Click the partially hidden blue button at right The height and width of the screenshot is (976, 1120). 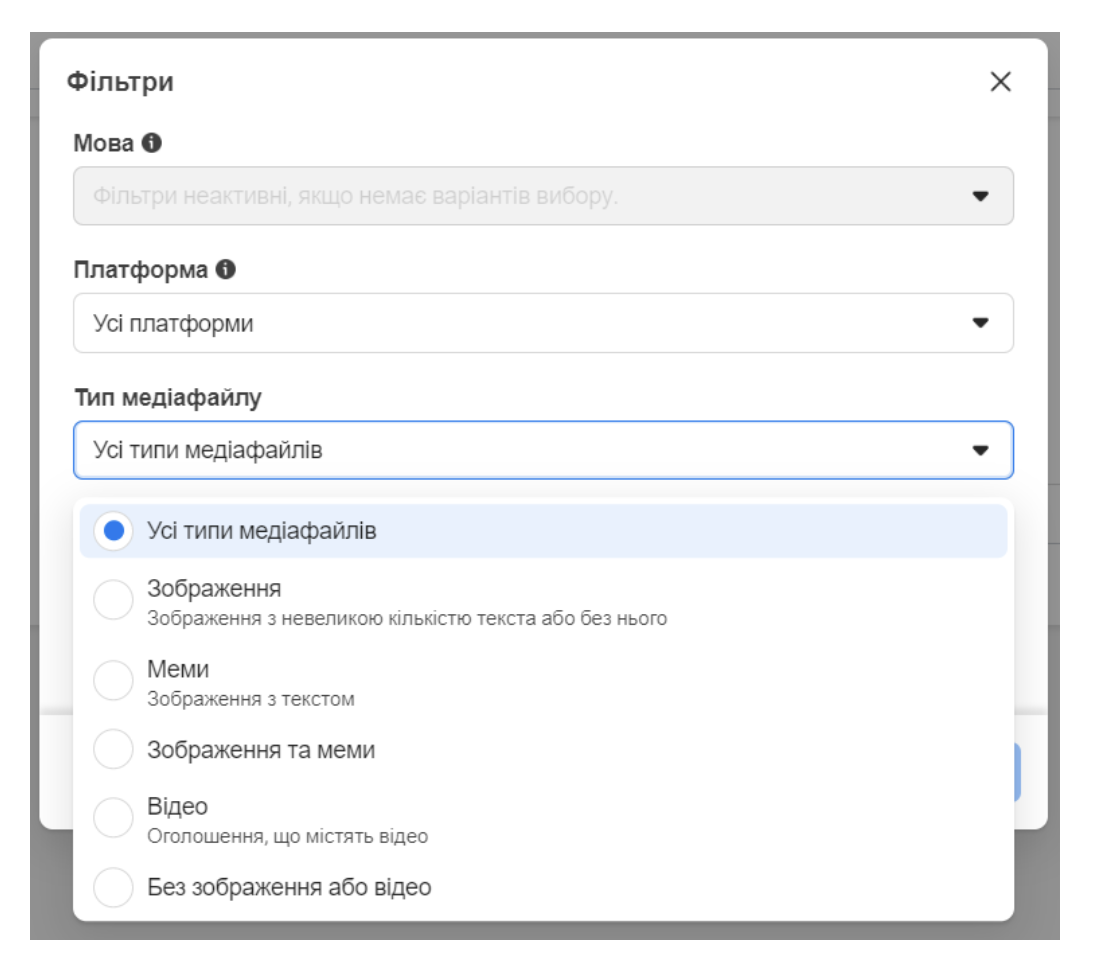[1017, 772]
